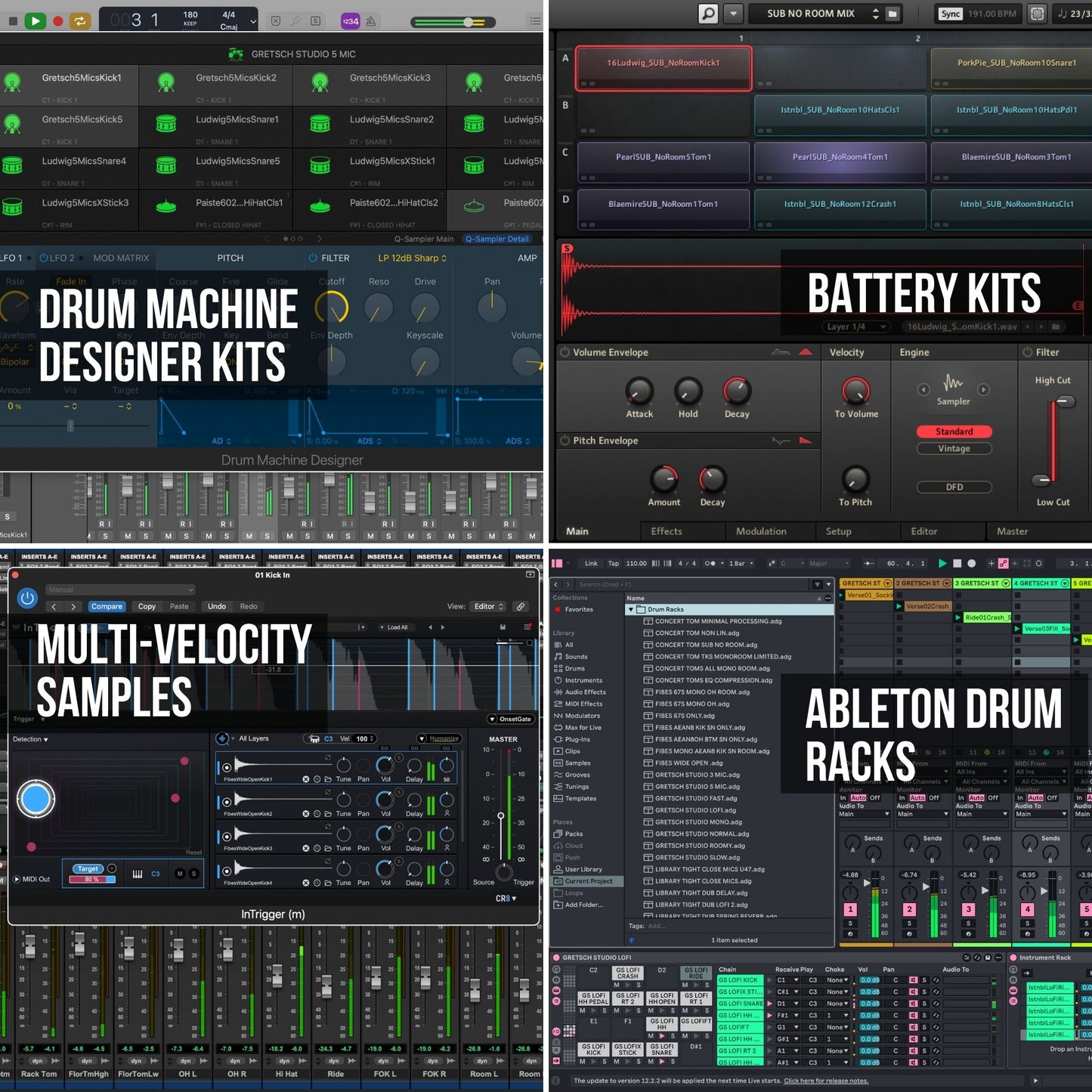Click InTrigger piano keys icon
The height and width of the screenshot is (1092, 1092).
(x=138, y=874)
